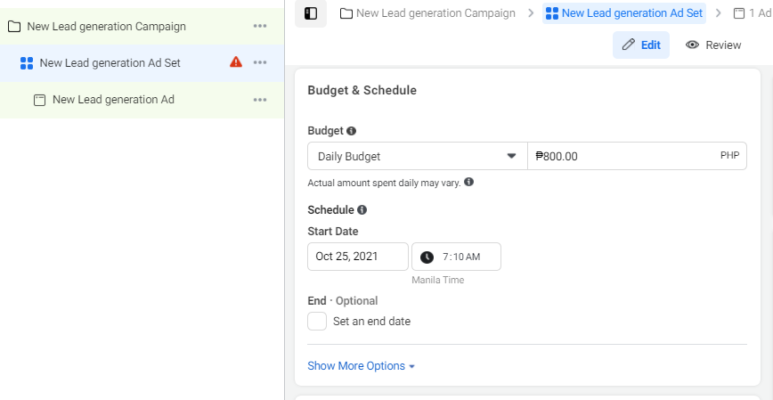Open more options for New Lead generation Campaign
This screenshot has width=773, height=400.
pyautogui.click(x=260, y=26)
